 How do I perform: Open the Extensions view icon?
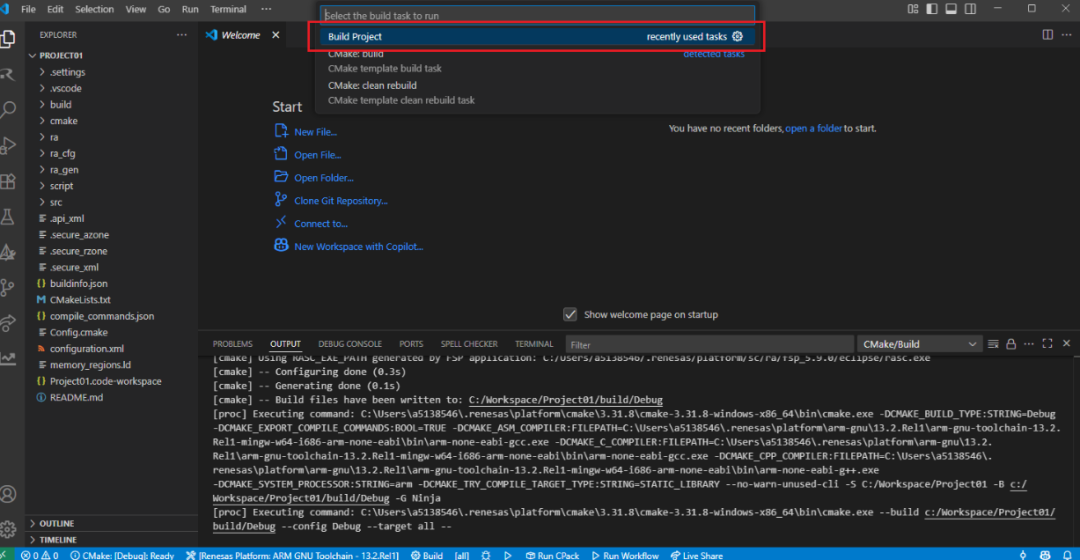click(9, 182)
